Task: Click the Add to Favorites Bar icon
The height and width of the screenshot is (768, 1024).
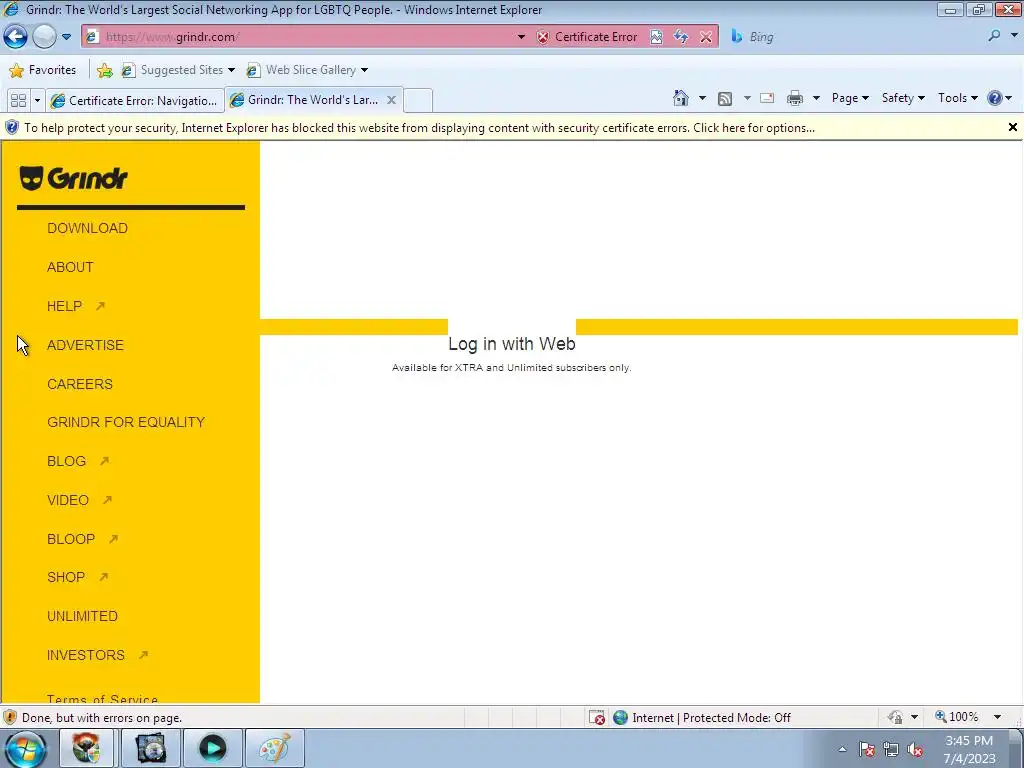Action: tap(104, 70)
